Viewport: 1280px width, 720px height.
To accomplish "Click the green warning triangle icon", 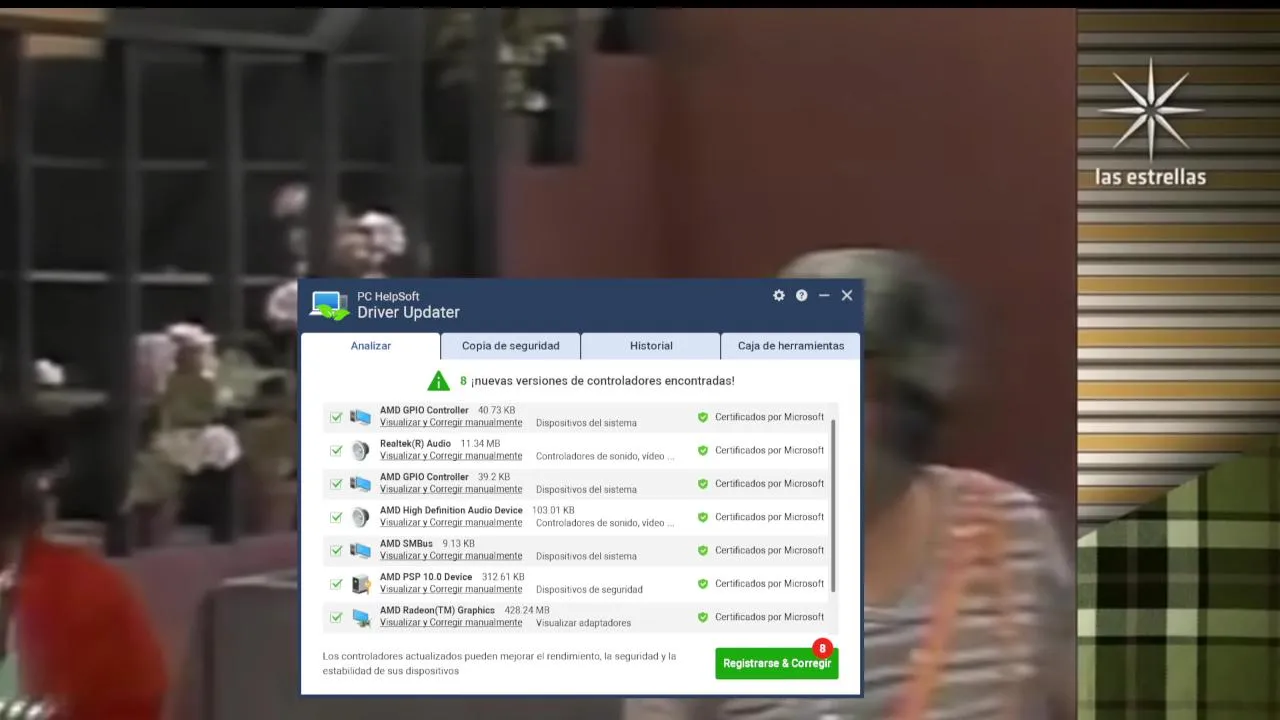I will pyautogui.click(x=438, y=381).
